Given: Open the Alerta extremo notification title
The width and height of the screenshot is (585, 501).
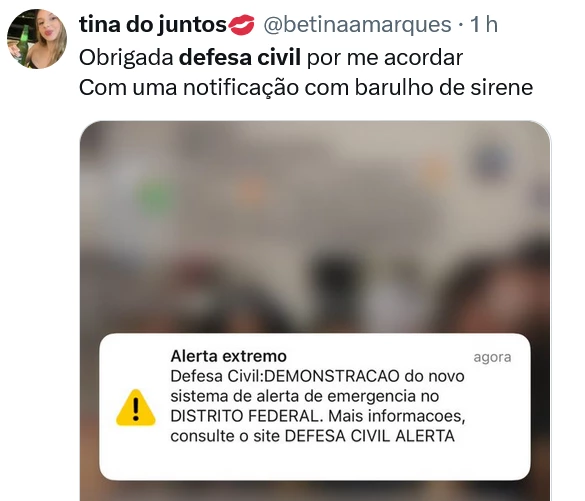Looking at the screenshot, I should pyautogui.click(x=228, y=356).
